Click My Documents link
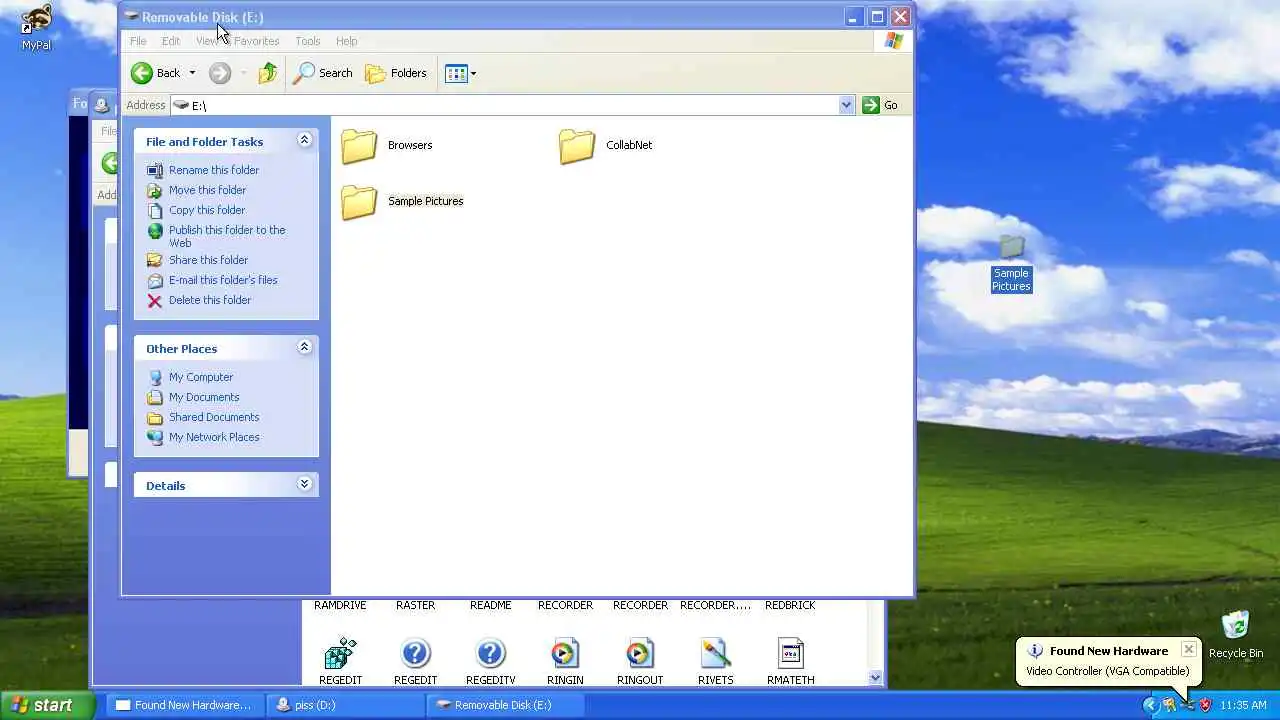The width and height of the screenshot is (1280, 720). tap(204, 397)
